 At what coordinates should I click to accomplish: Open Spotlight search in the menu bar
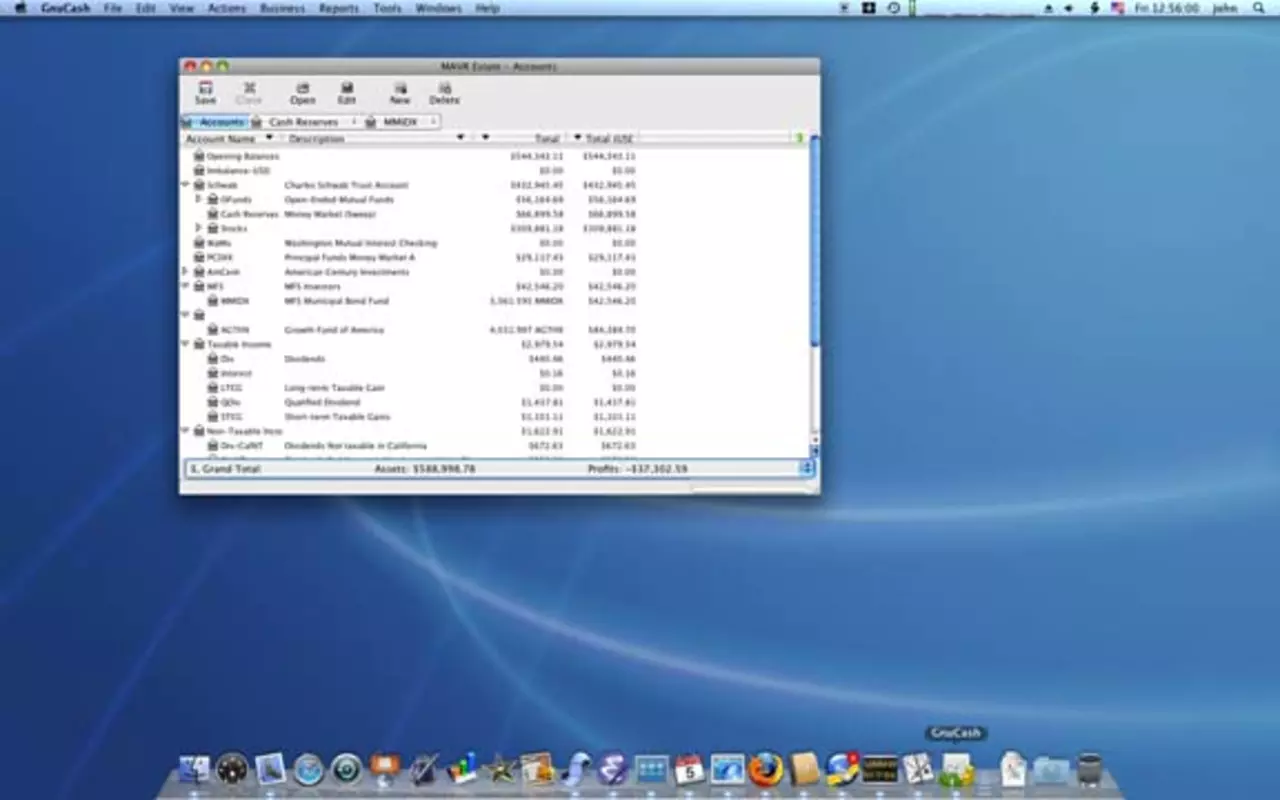click(1258, 8)
